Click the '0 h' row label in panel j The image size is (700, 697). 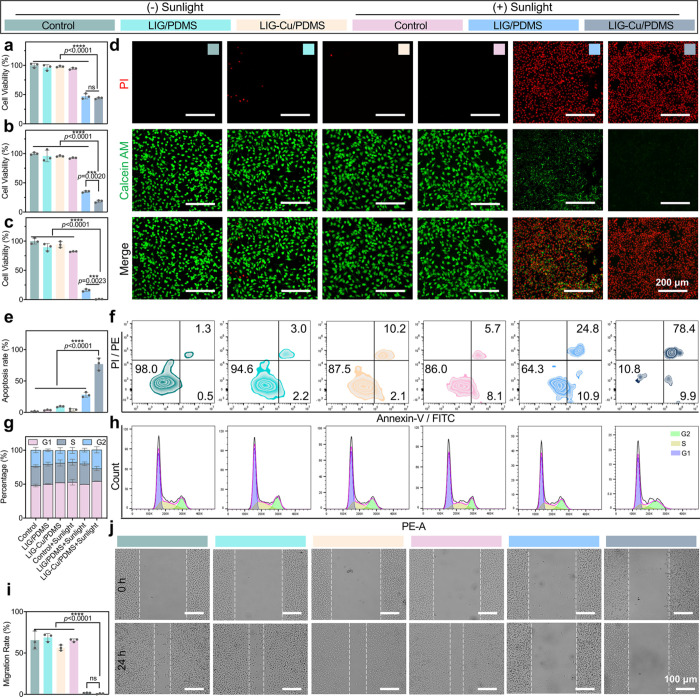[x=122, y=584]
